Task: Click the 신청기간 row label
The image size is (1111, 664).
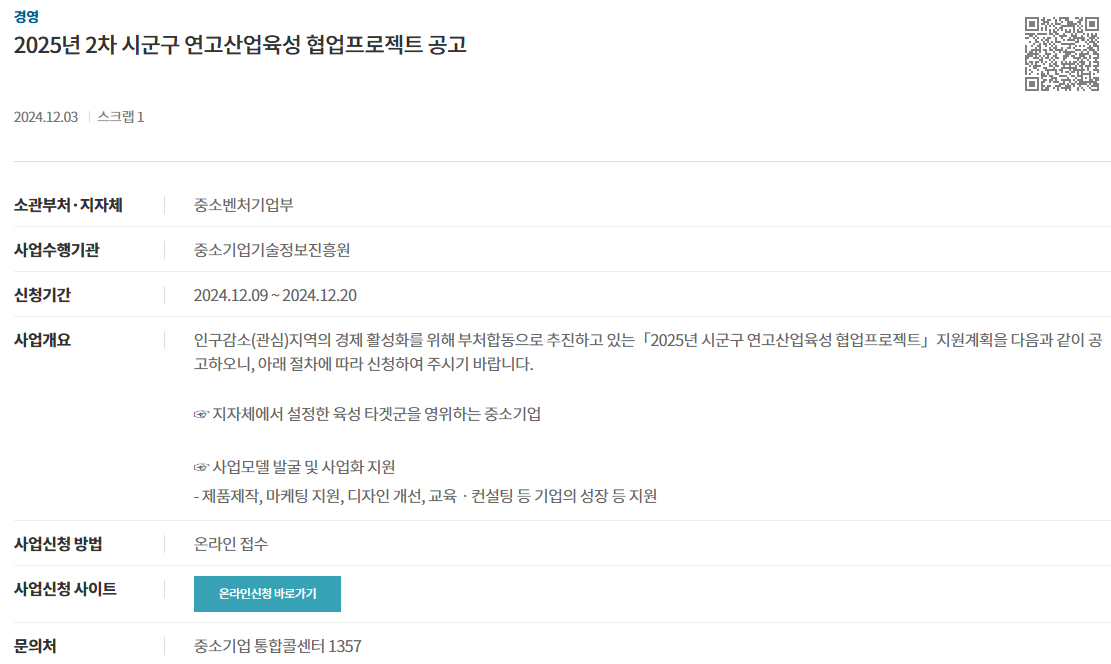Action: 43,296
